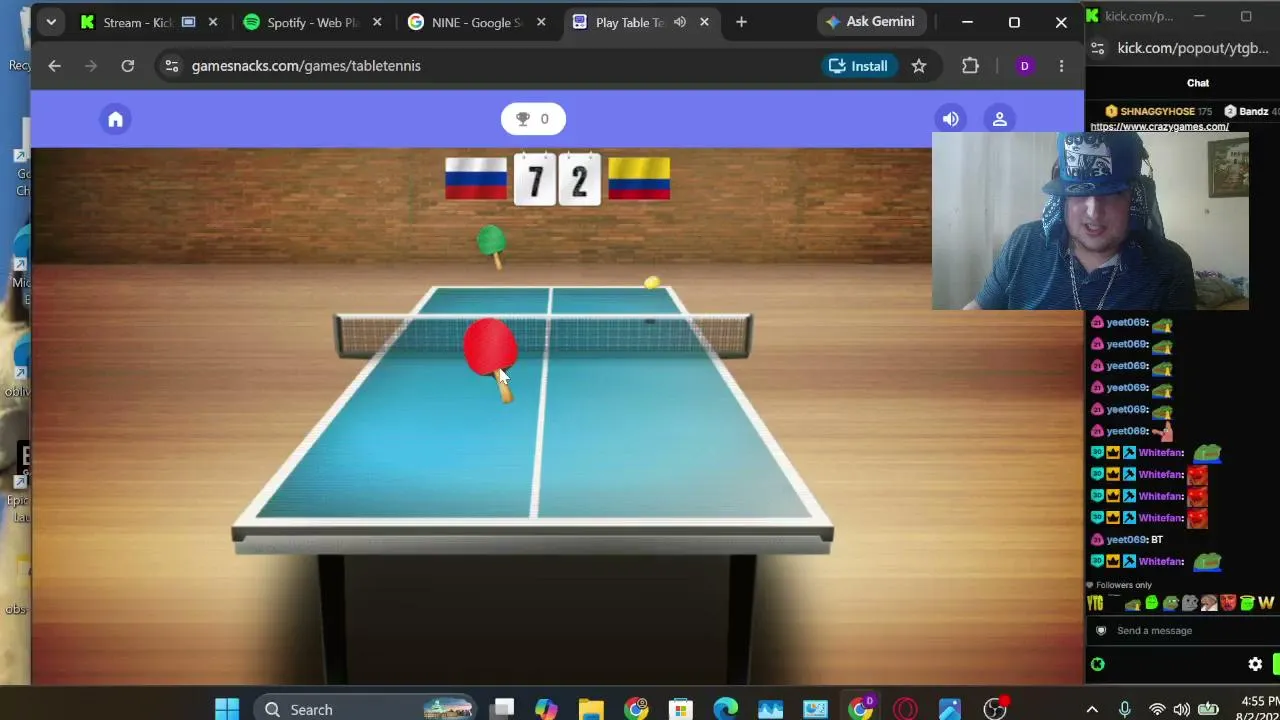Open the Chrome profile D avatar
The height and width of the screenshot is (720, 1280).
(x=1024, y=66)
